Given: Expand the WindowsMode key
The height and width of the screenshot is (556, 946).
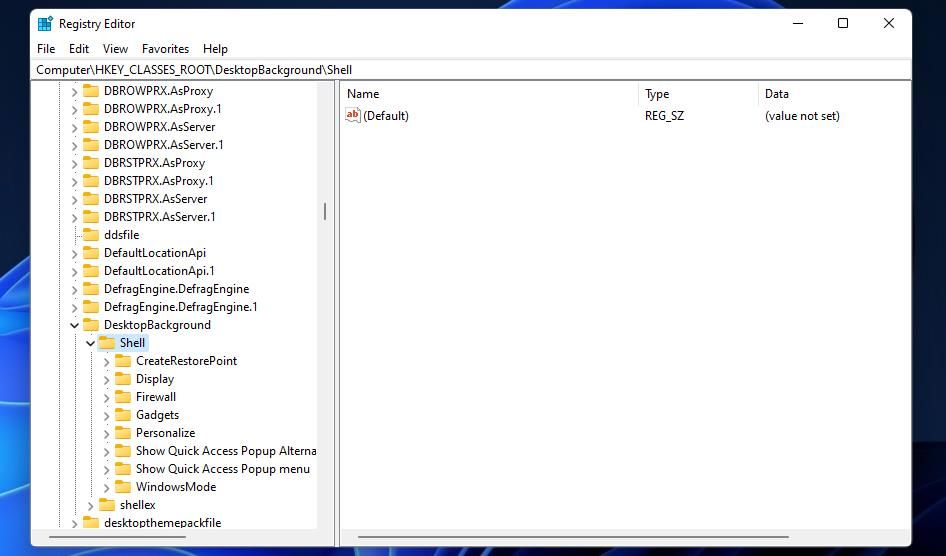Looking at the screenshot, I should coord(107,487).
